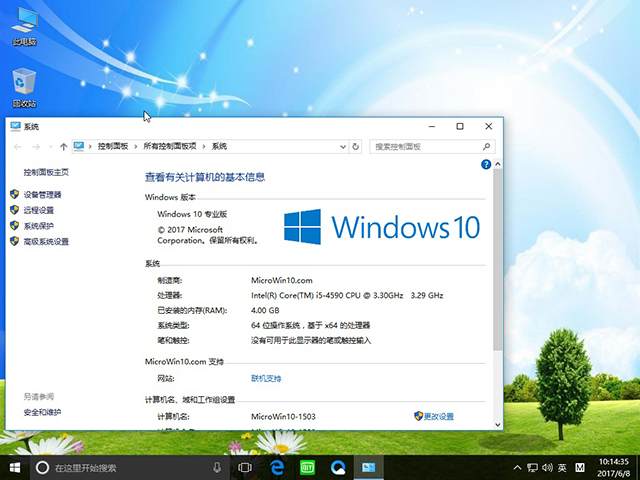Open 系统保护 link
640x480 pixels.
coord(39,226)
